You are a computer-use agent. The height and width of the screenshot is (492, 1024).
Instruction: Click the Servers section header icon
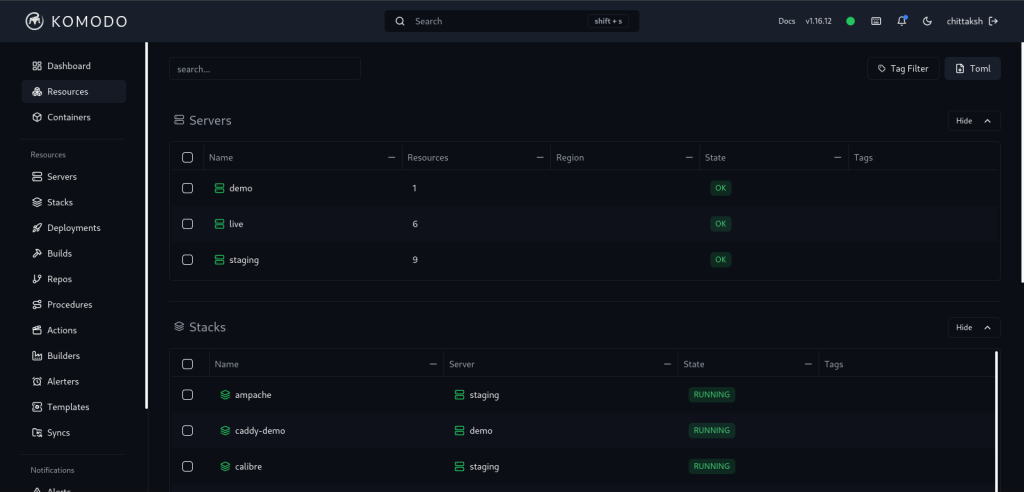point(179,120)
